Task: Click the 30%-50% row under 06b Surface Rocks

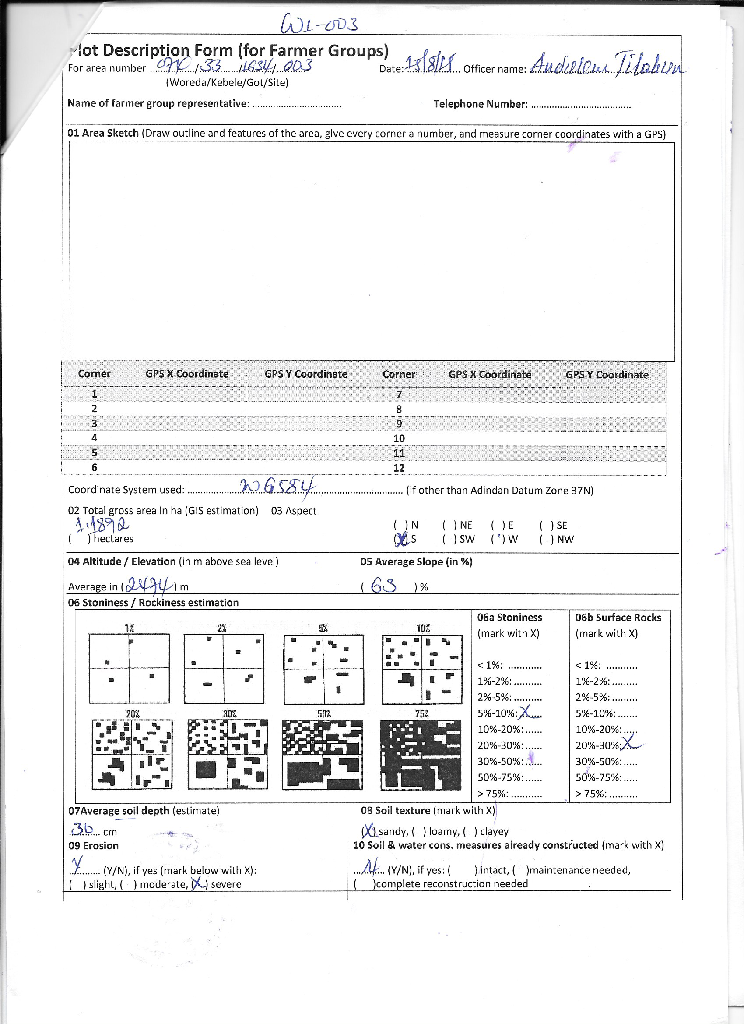Action: tap(607, 761)
